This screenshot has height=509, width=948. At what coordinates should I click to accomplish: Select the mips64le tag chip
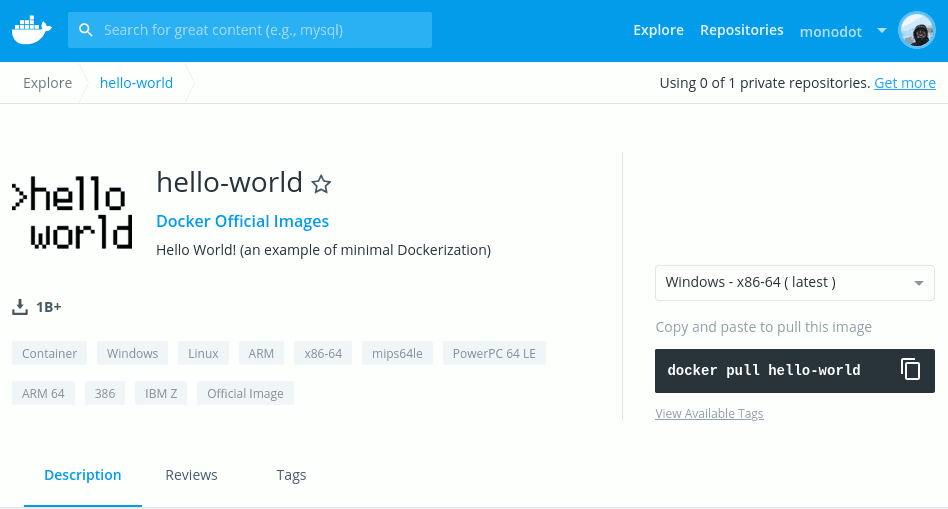click(x=397, y=353)
